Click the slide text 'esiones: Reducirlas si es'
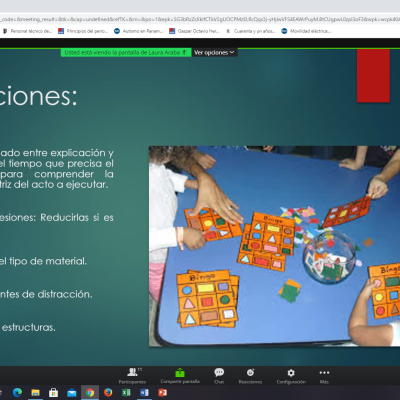The width and height of the screenshot is (400, 400). [x=57, y=218]
